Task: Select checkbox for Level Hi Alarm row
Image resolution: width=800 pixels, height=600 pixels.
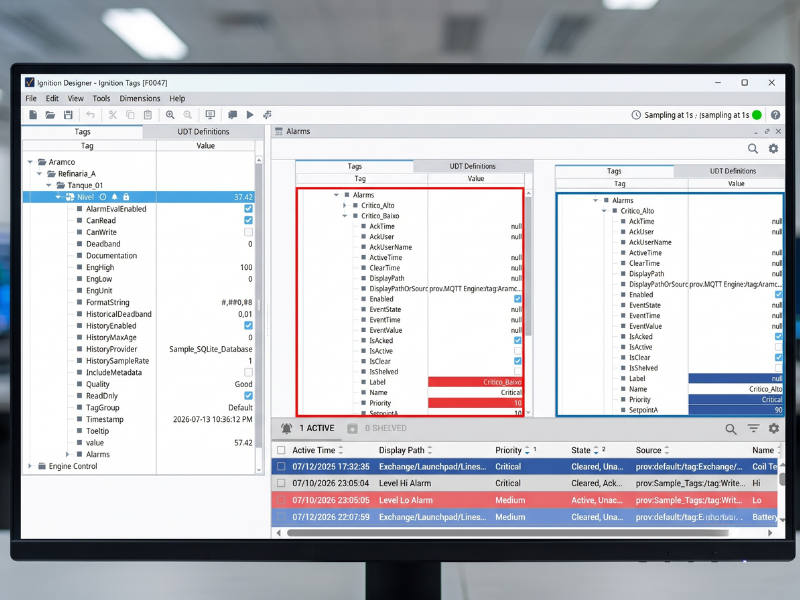Action: tap(281, 483)
